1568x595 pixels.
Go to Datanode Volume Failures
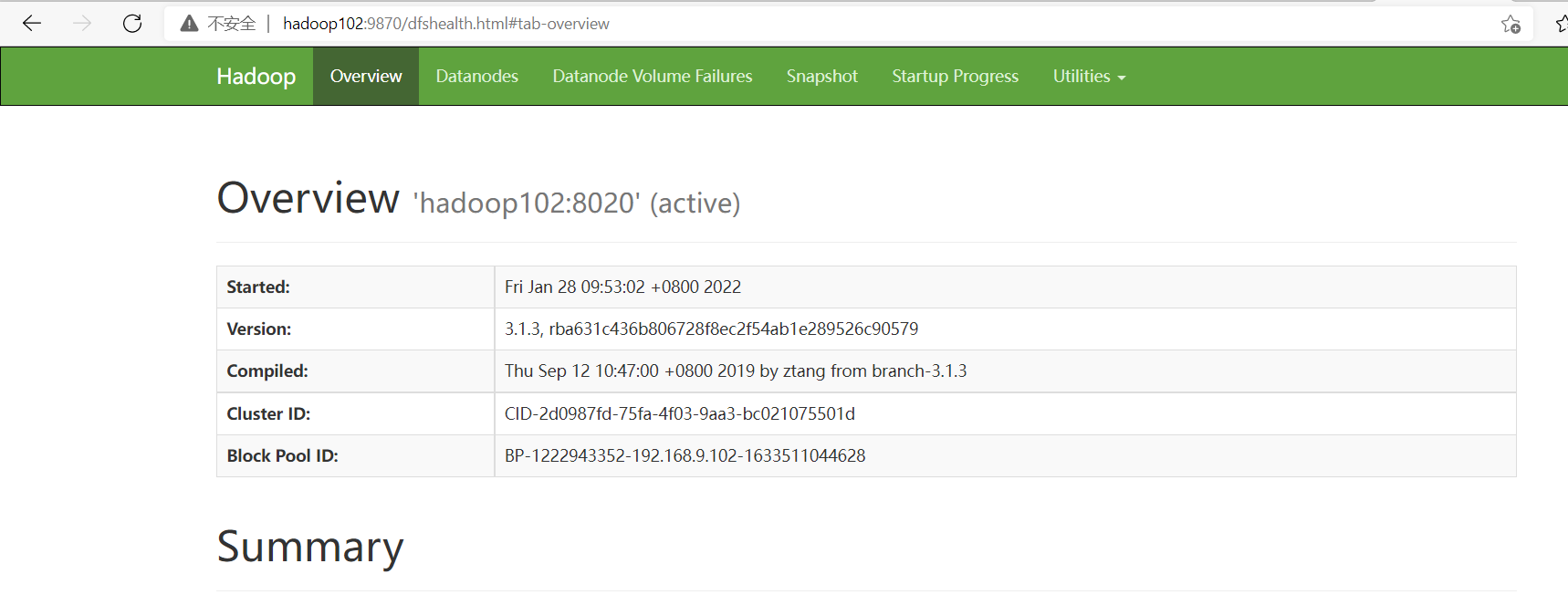coord(652,77)
